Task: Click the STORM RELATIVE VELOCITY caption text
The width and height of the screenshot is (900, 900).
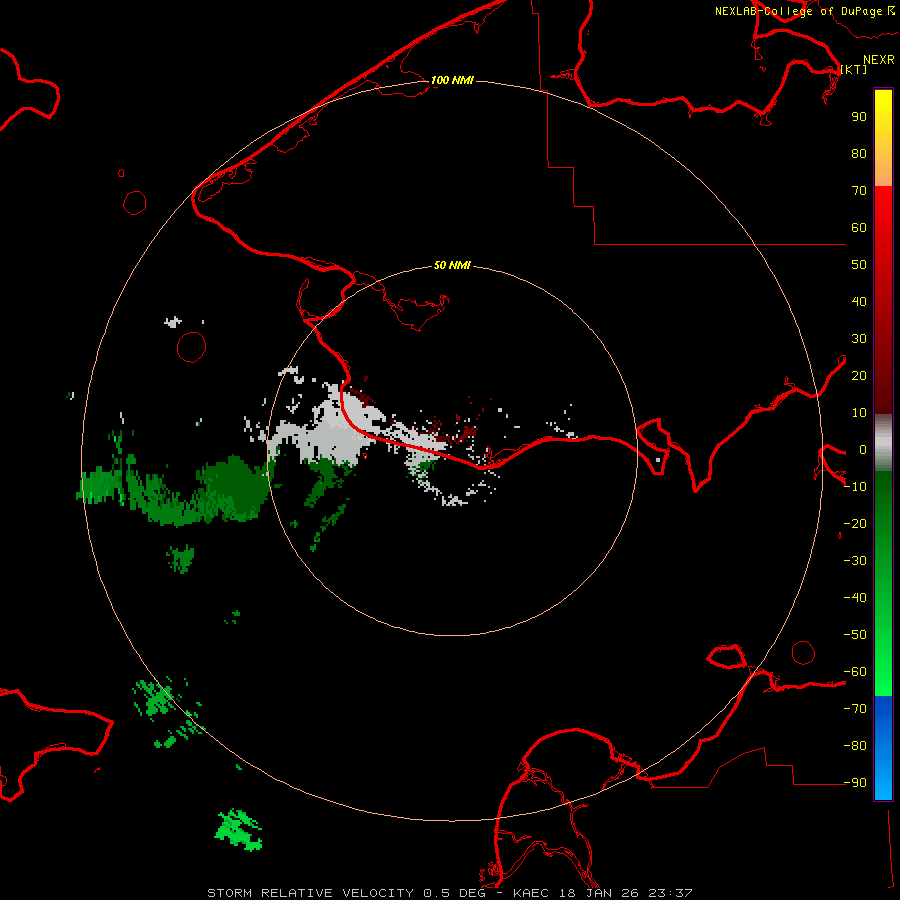Action: click(310, 893)
